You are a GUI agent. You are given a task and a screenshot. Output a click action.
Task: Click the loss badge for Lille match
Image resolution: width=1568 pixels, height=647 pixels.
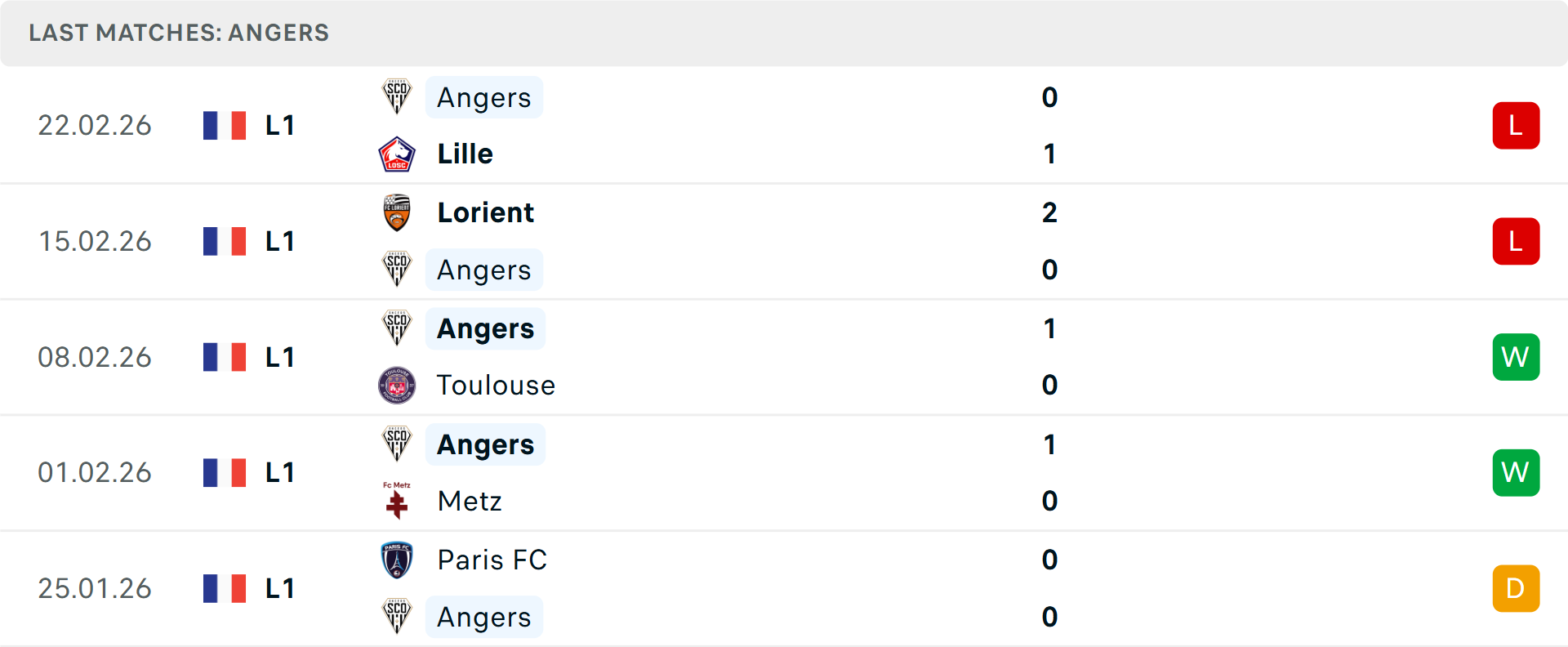tap(1516, 125)
